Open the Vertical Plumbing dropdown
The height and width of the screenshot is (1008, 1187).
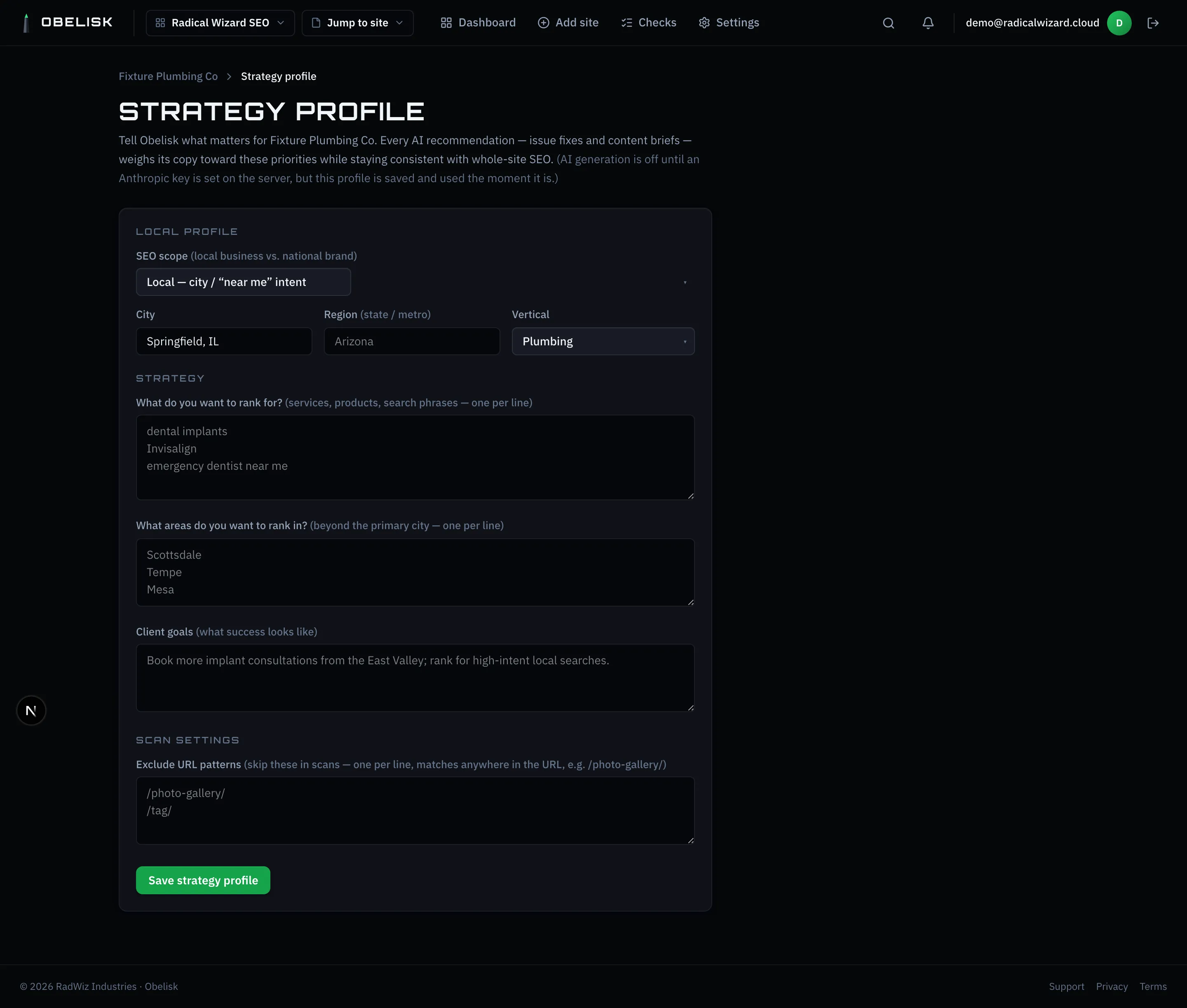point(603,341)
